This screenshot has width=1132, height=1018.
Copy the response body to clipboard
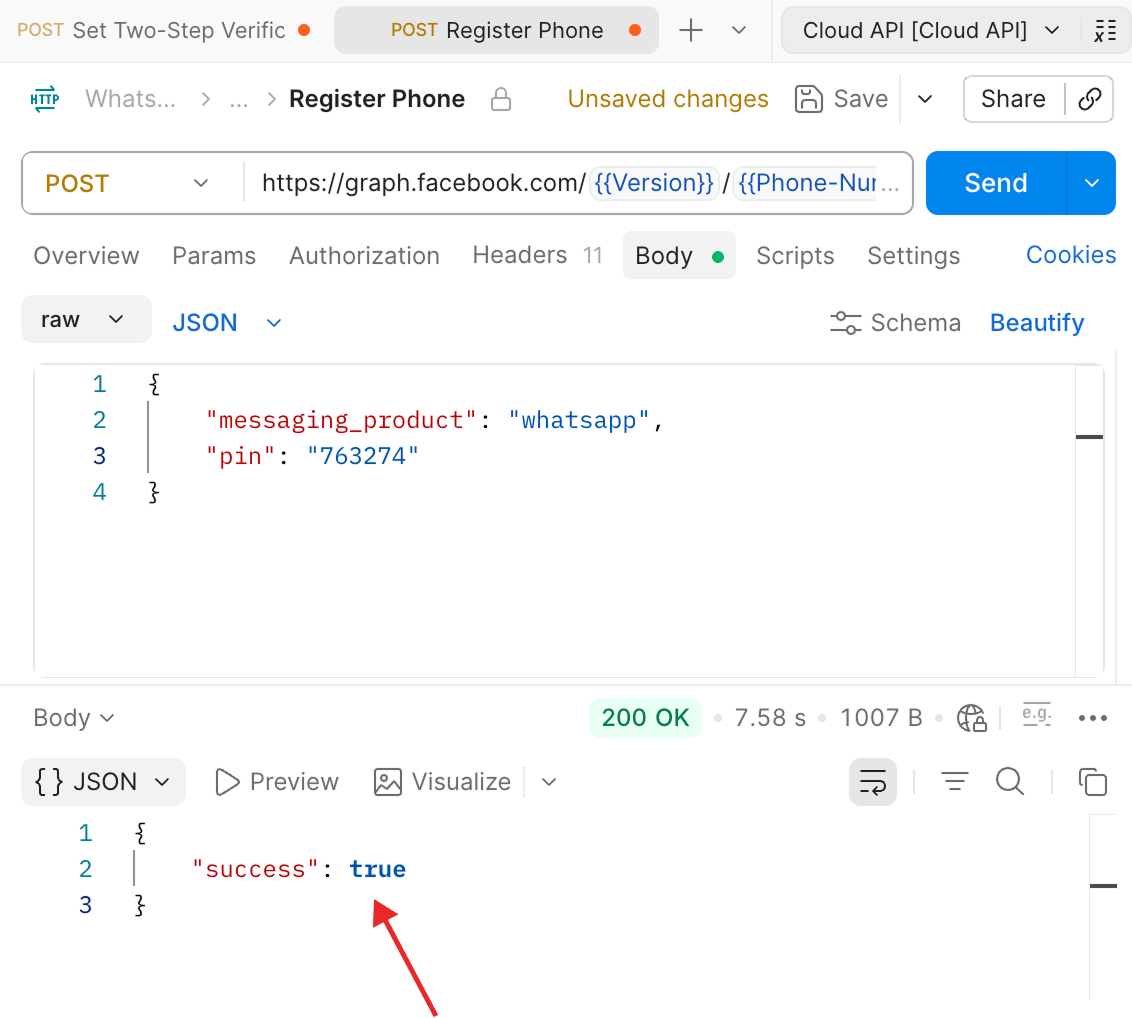pyautogui.click(x=1092, y=782)
